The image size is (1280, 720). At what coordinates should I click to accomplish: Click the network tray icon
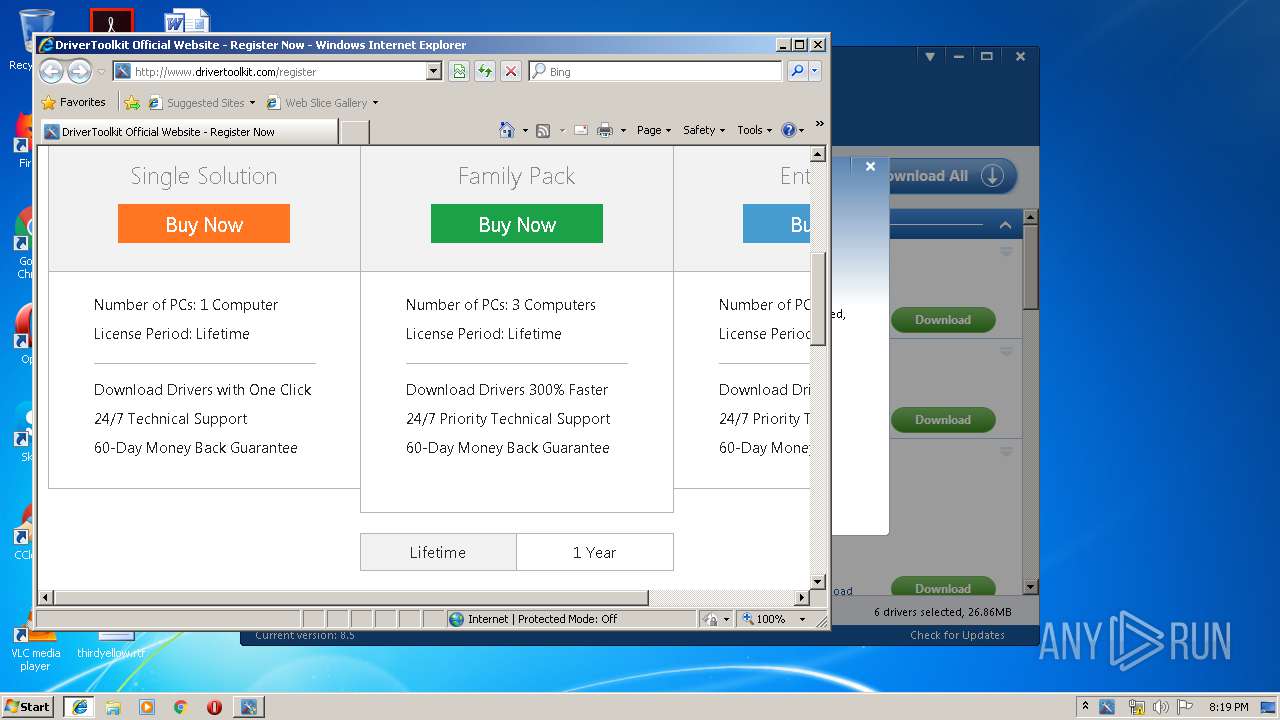1136,707
